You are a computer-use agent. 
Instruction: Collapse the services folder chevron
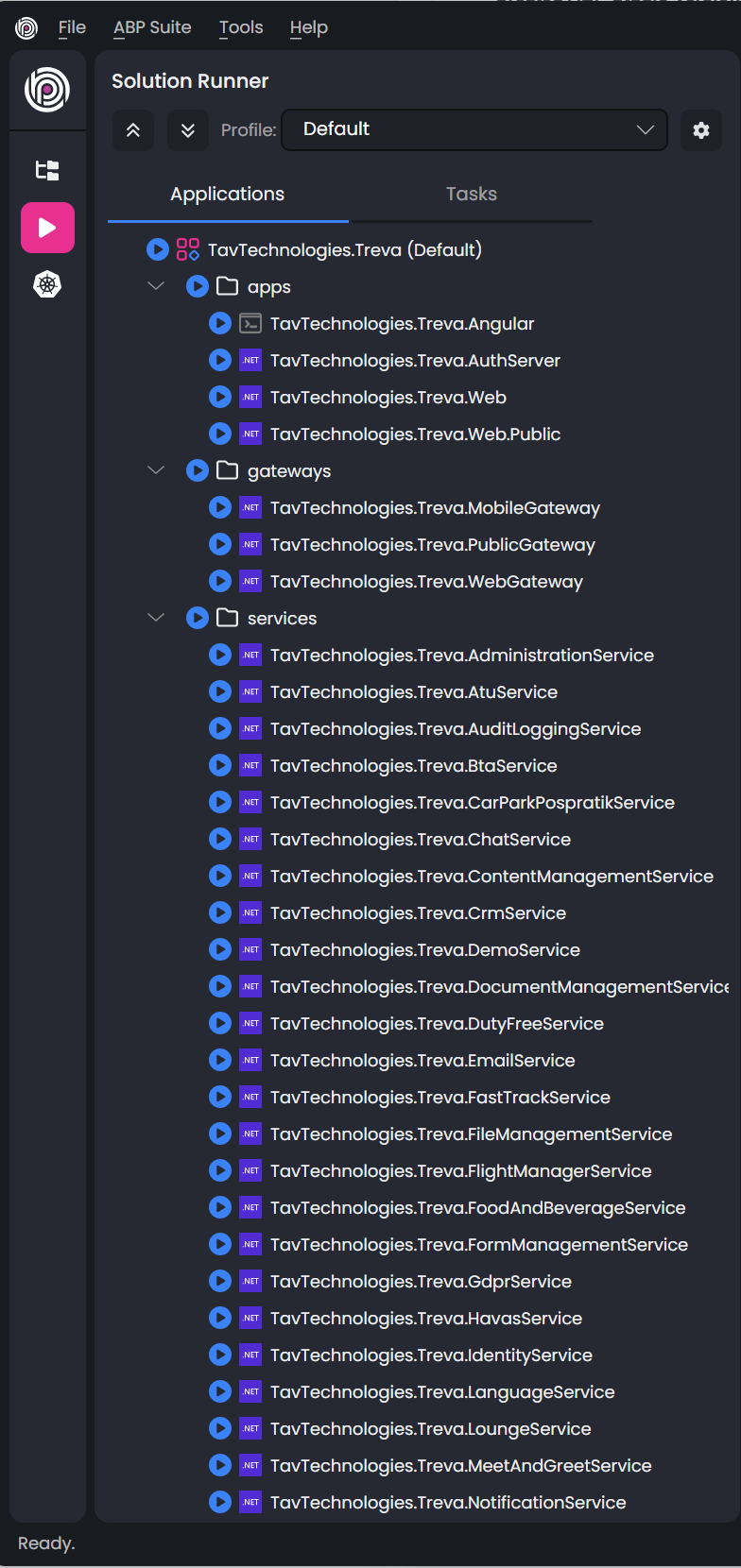156,617
